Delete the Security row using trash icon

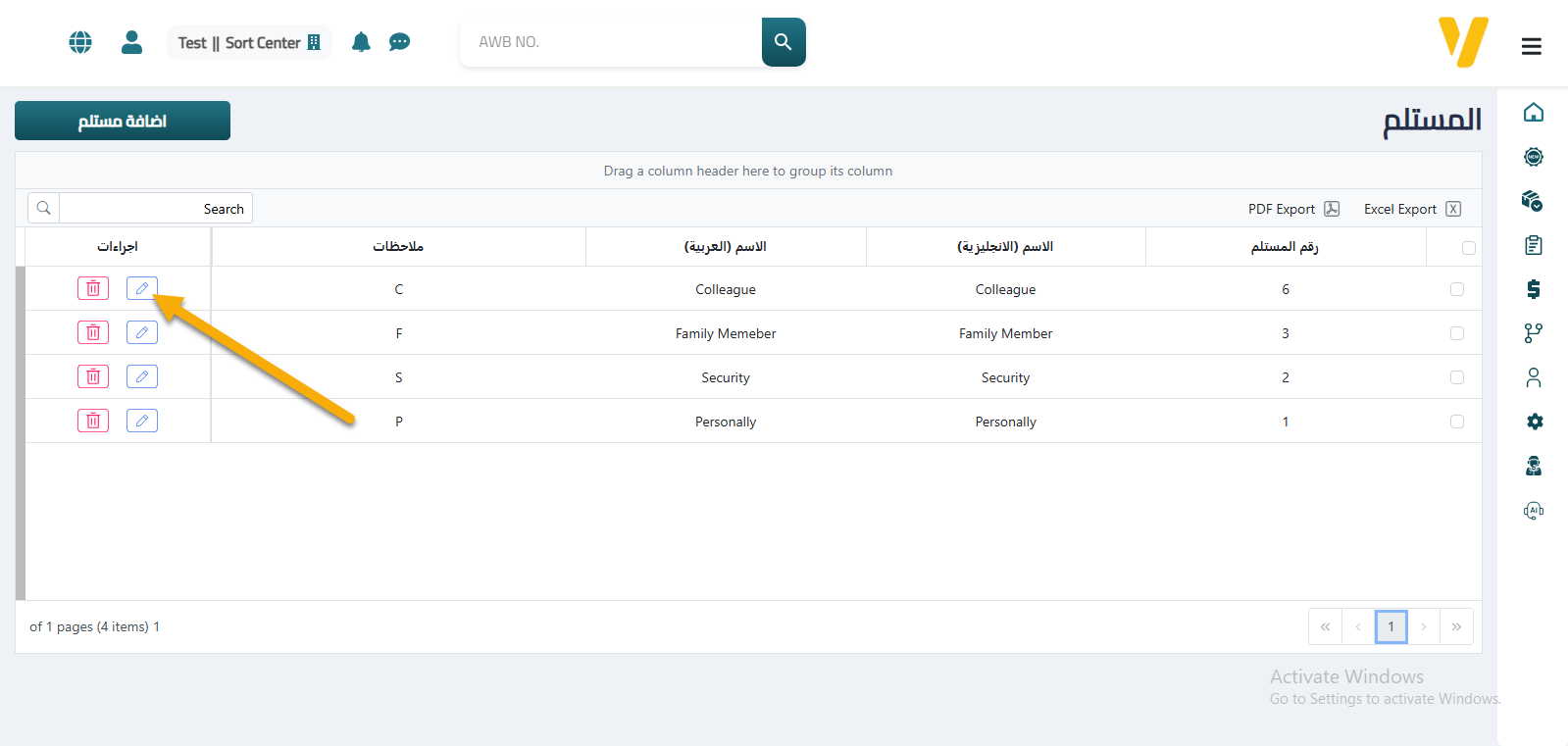tap(93, 376)
